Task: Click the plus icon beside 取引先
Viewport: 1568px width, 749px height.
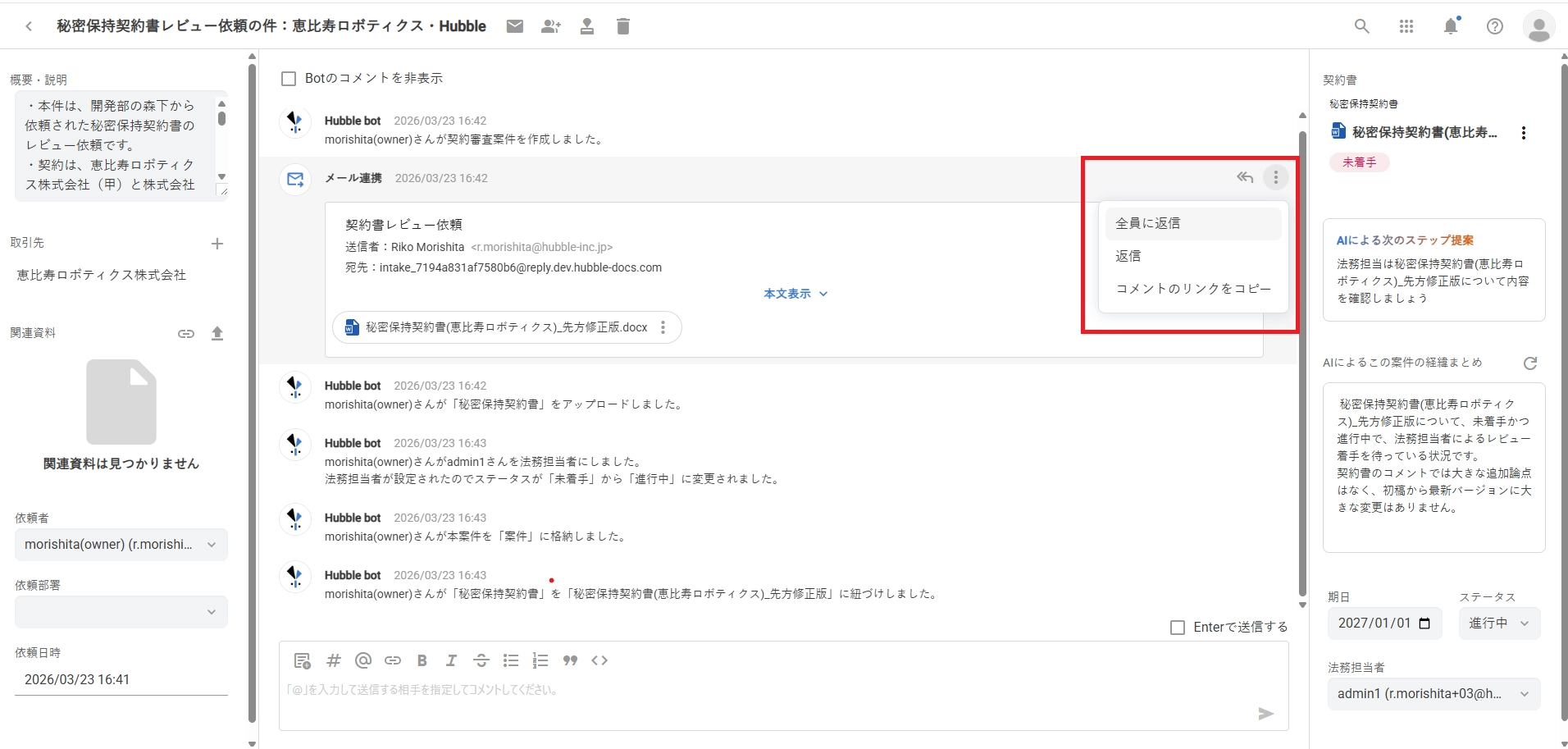Action: (x=217, y=244)
